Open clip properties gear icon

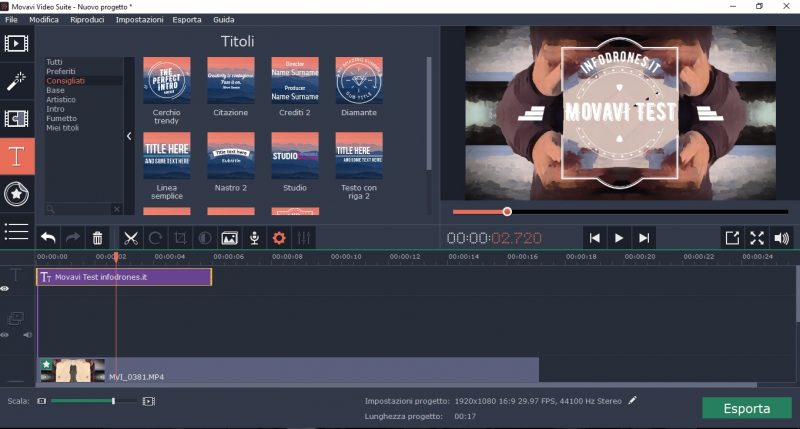click(279, 238)
